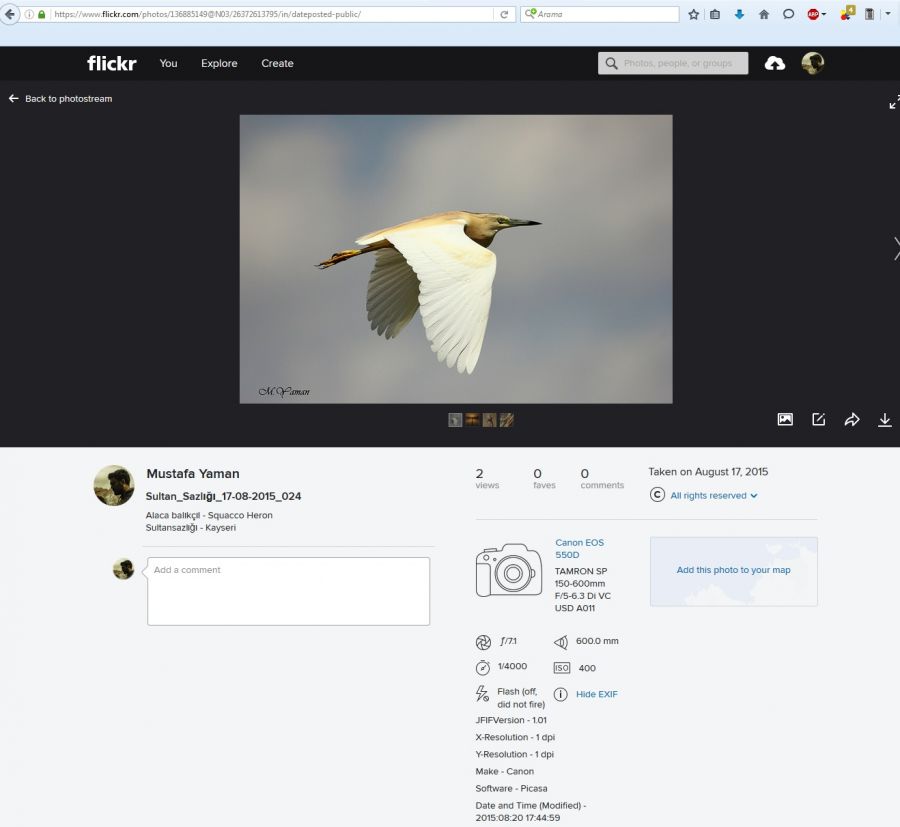Select the first thumbnail below the photo
Image resolution: width=900 pixels, height=827 pixels.
pyautogui.click(x=455, y=420)
